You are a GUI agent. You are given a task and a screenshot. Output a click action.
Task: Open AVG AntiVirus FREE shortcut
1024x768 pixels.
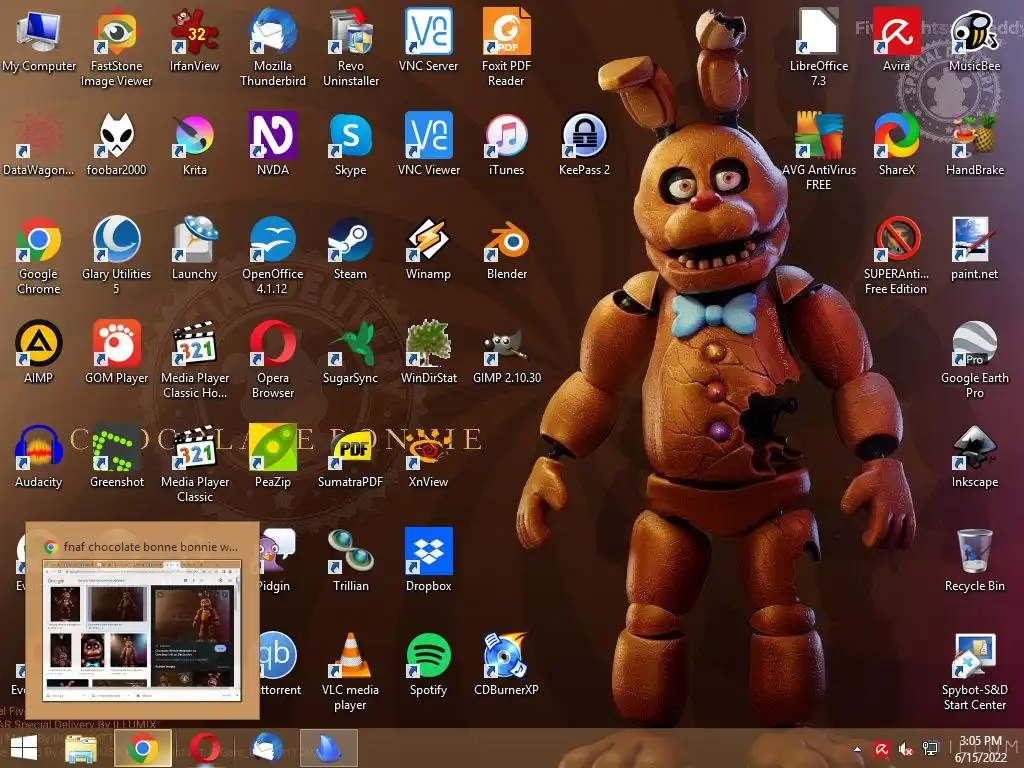(818, 152)
